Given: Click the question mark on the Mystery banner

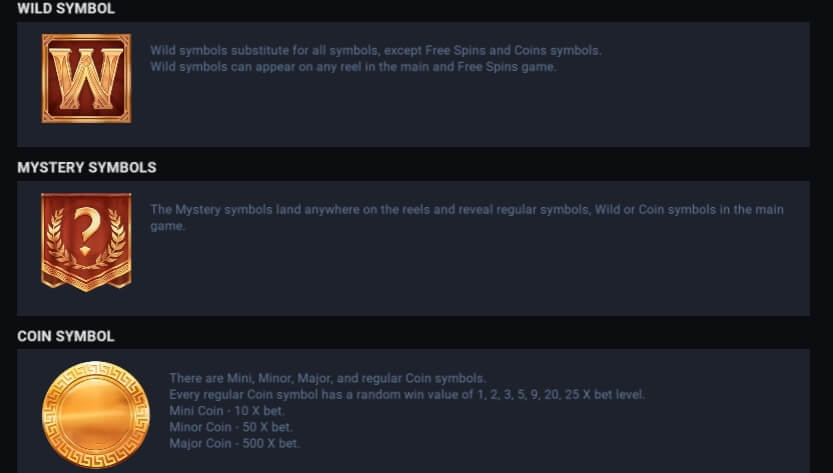Looking at the screenshot, I should 87,228.
